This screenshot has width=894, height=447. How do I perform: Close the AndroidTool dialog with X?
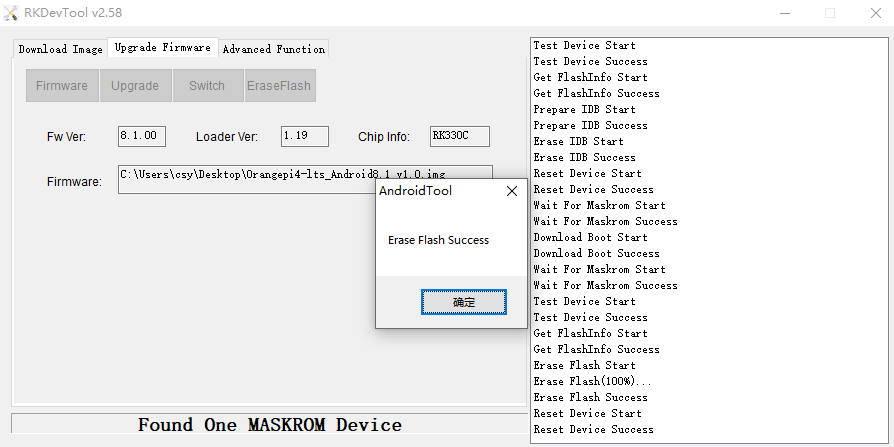512,191
